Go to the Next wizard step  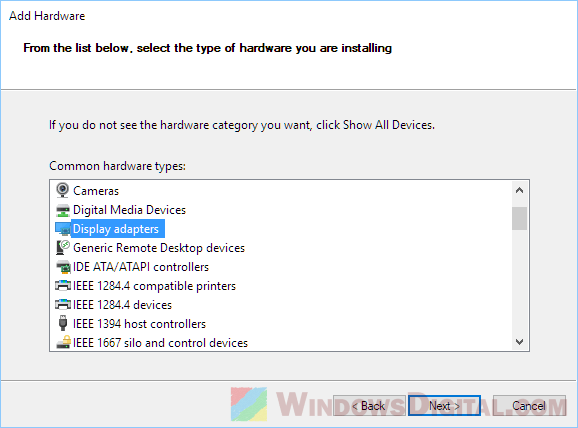[x=444, y=406]
